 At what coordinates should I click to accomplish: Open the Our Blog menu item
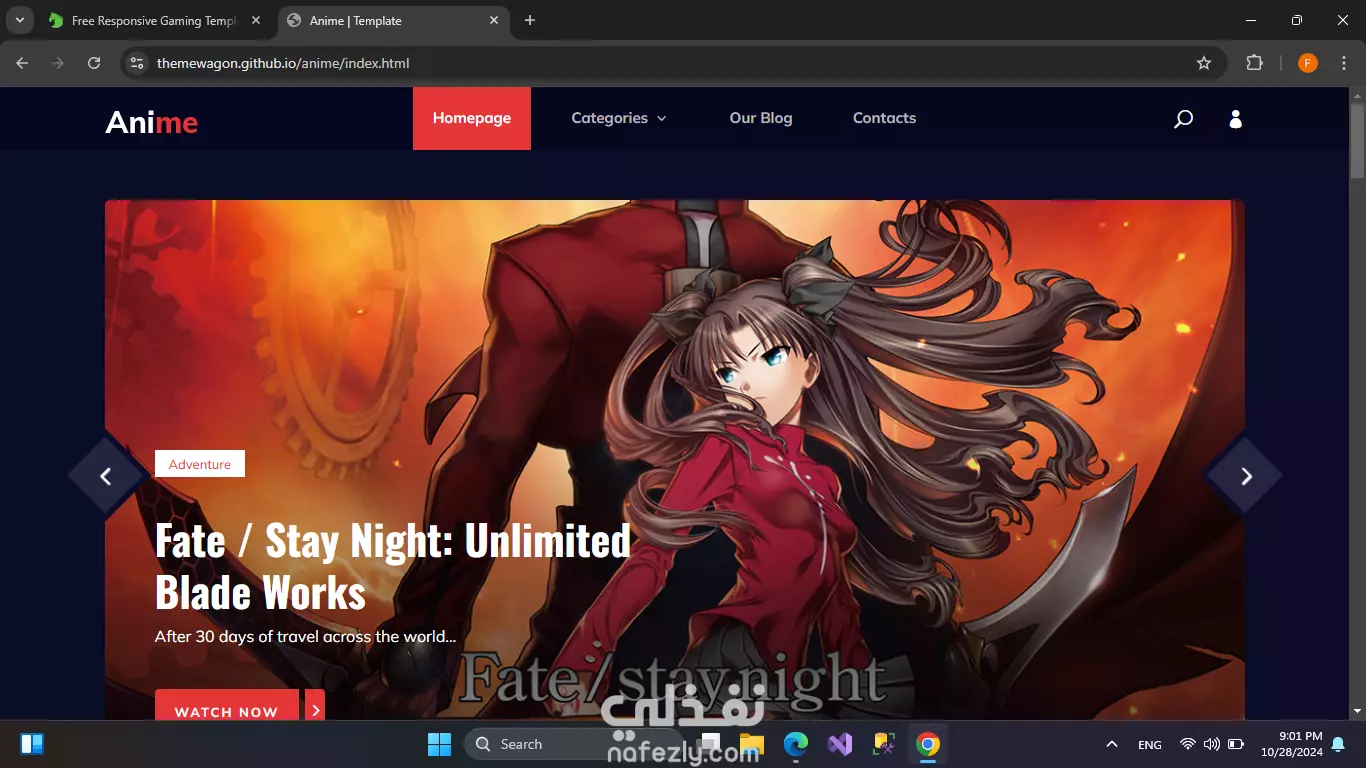click(x=761, y=118)
